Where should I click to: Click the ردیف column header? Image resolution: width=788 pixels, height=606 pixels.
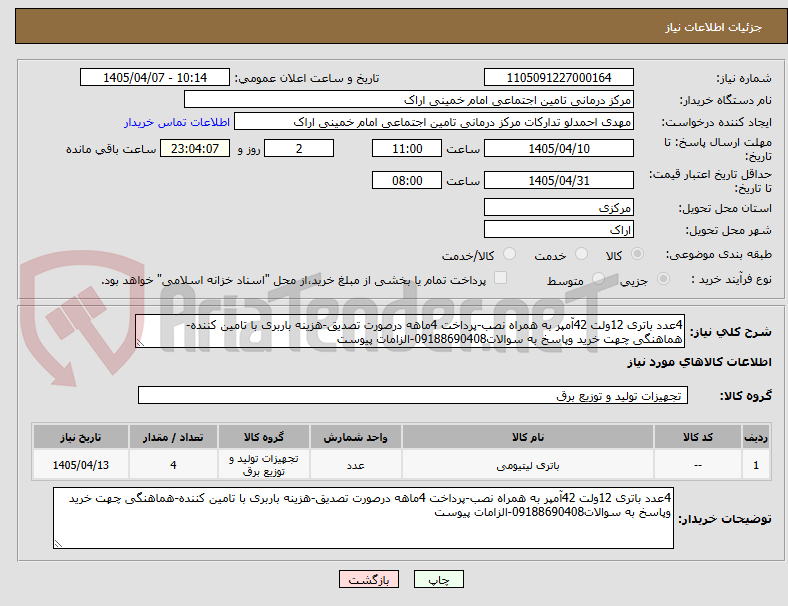[755, 437]
